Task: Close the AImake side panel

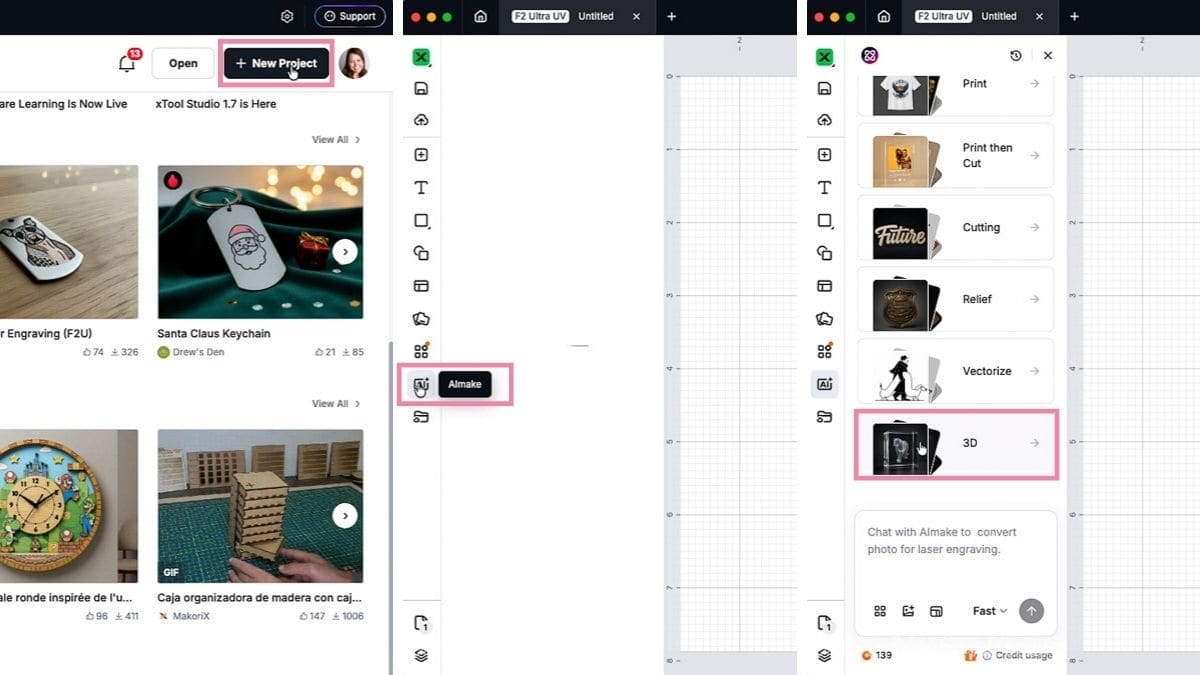Action: [1047, 56]
